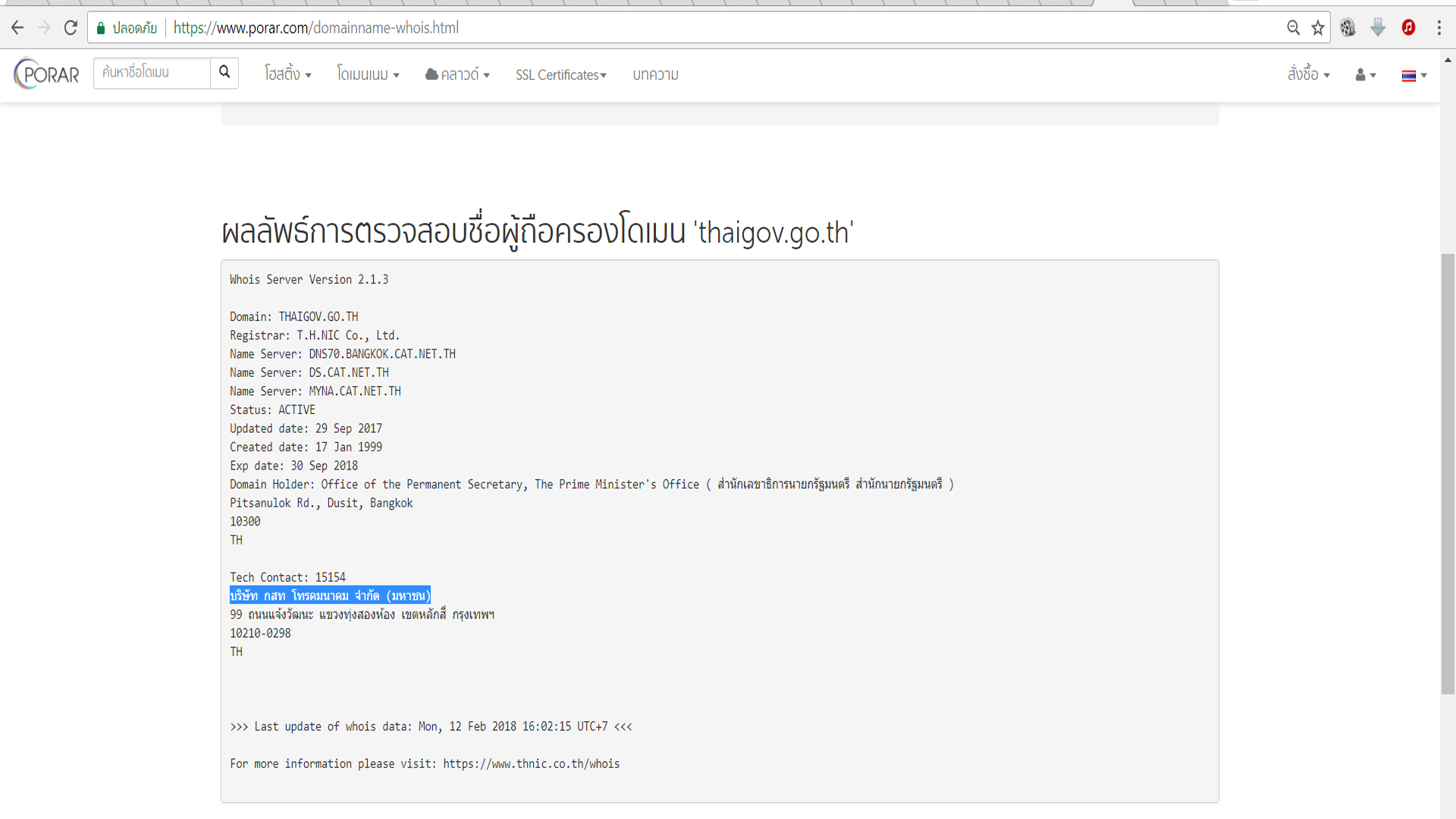Reload the page with refresh icon
The image size is (1456, 819).
pyautogui.click(x=71, y=28)
